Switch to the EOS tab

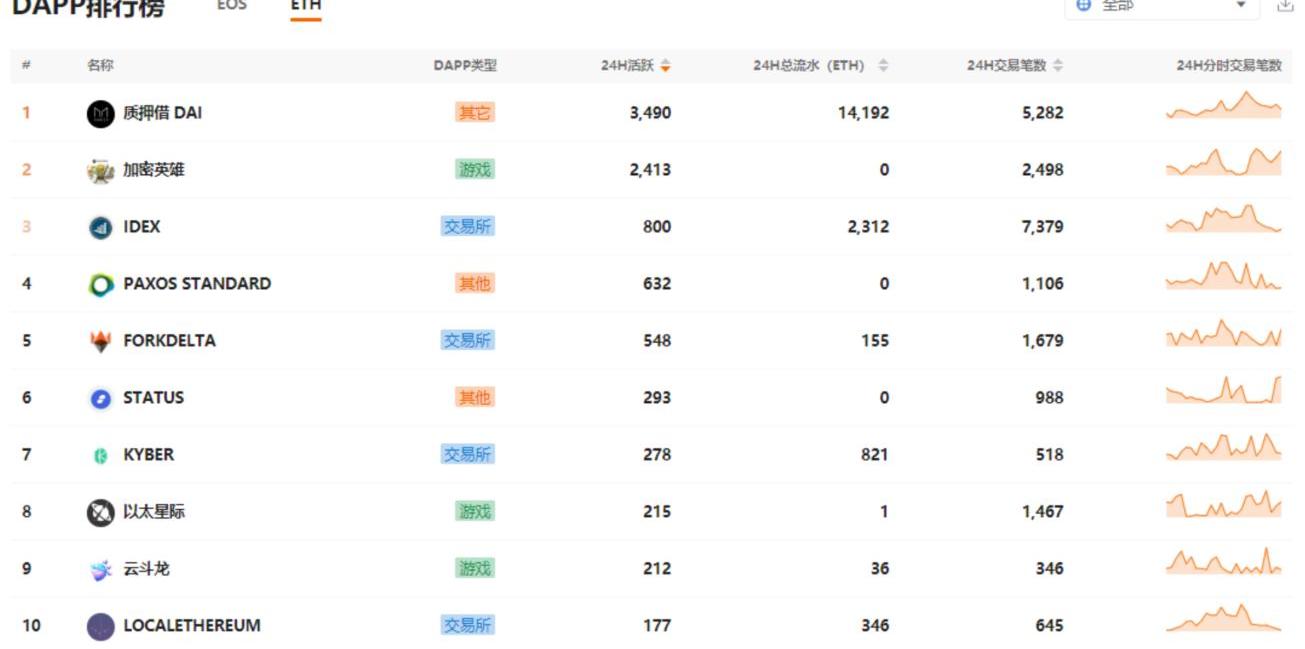[x=232, y=6]
